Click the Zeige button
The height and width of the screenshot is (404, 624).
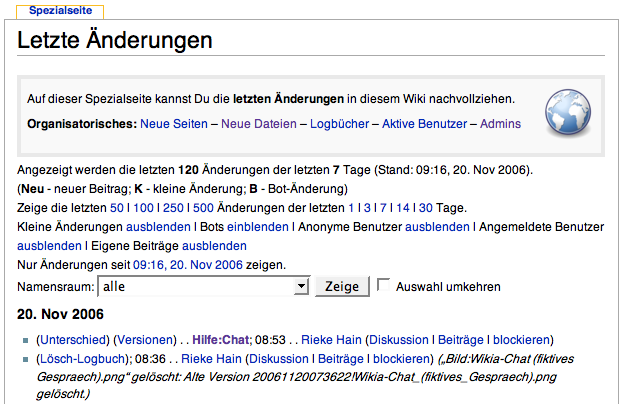pyautogui.click(x=342, y=286)
